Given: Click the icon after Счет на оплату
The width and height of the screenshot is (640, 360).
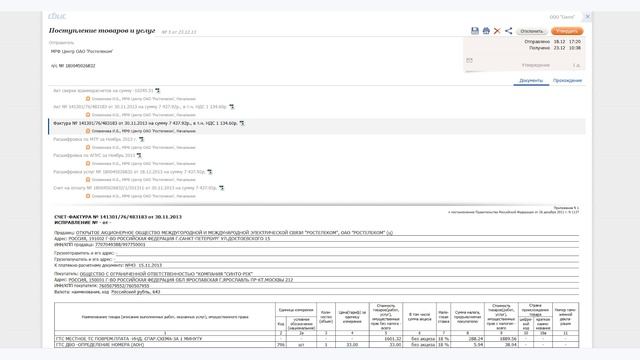Looking at the screenshot, I should coord(221,188).
